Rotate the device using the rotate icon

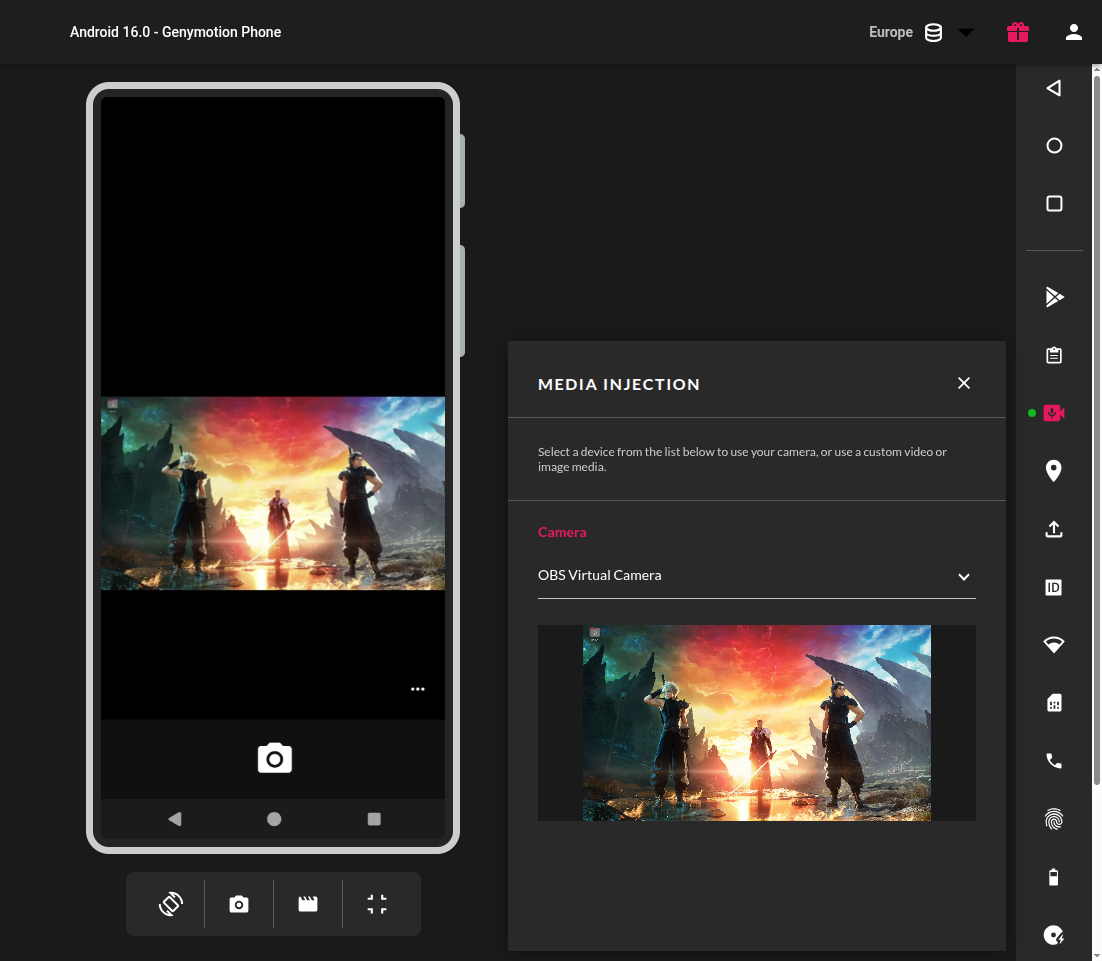(171, 904)
